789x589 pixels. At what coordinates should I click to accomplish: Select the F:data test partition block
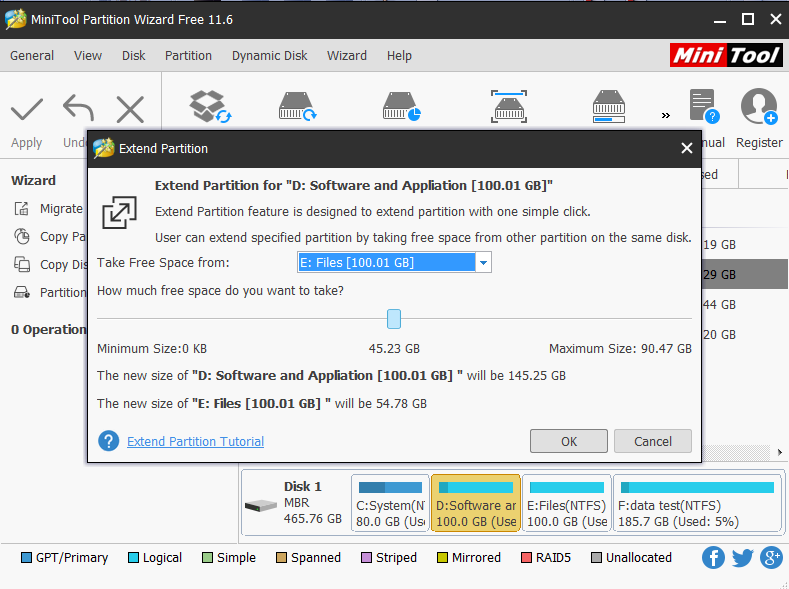[697, 502]
